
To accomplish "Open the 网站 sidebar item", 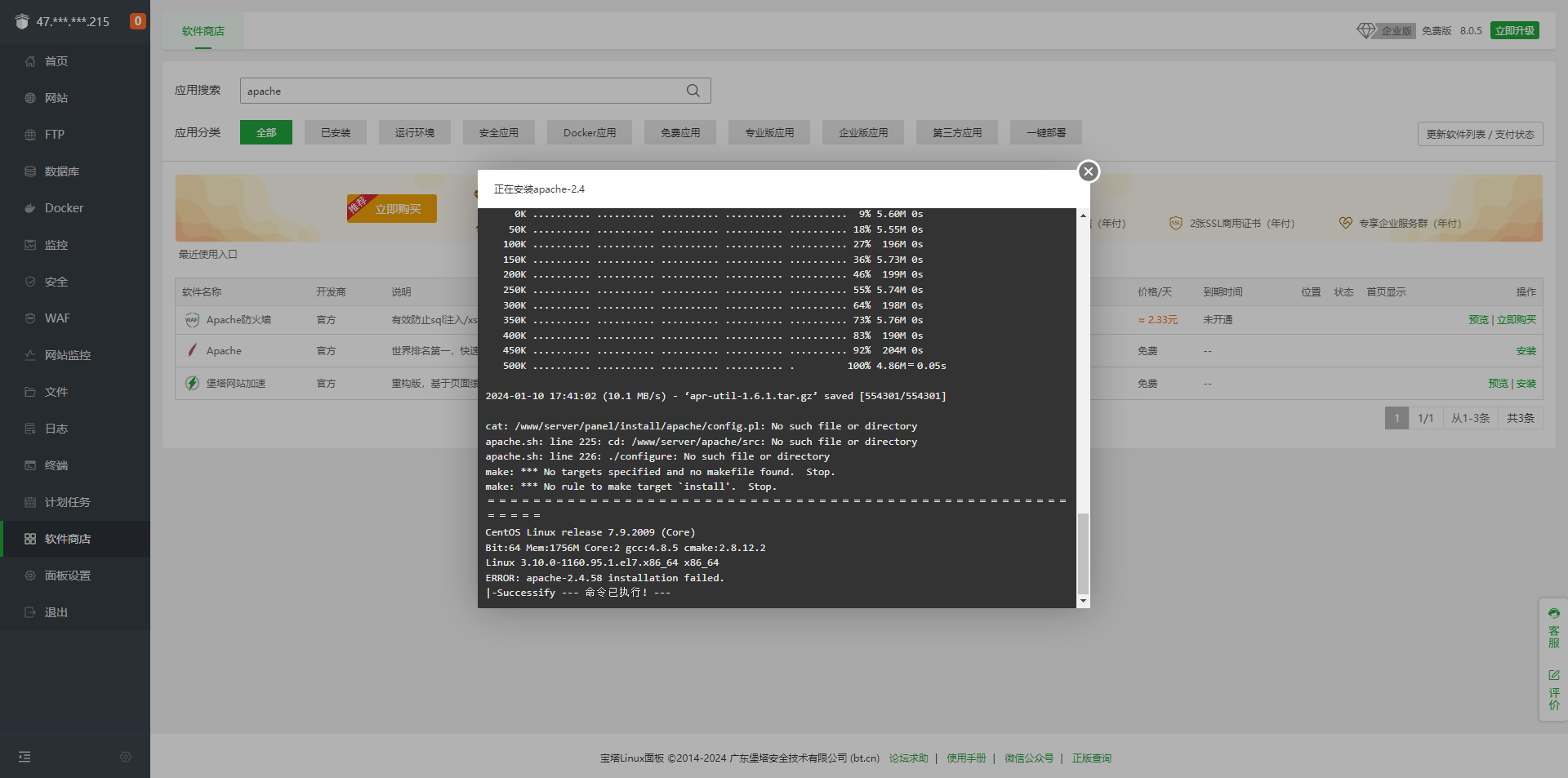I will point(75,98).
